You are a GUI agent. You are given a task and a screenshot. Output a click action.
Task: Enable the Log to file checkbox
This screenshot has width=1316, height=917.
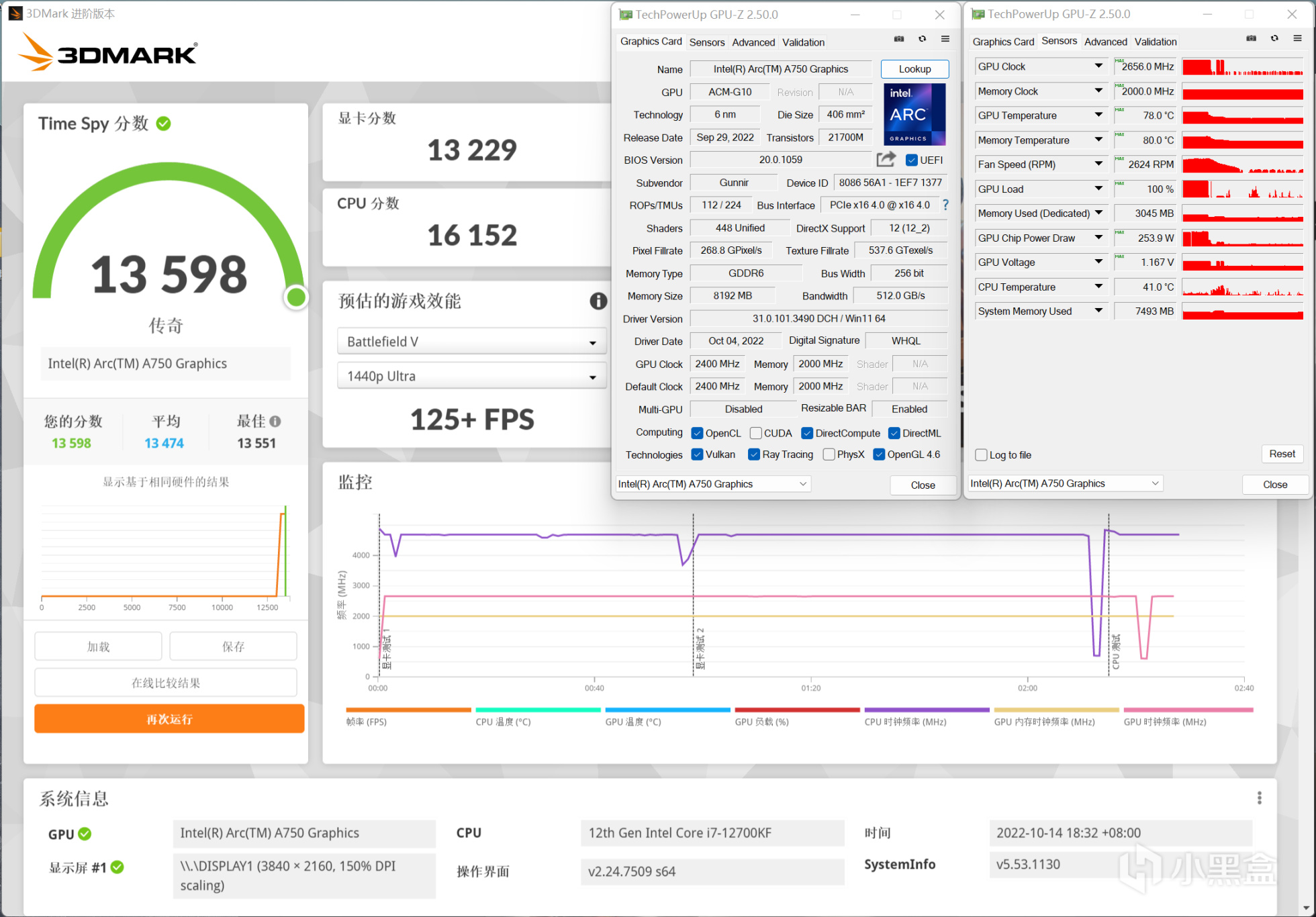[x=981, y=454]
